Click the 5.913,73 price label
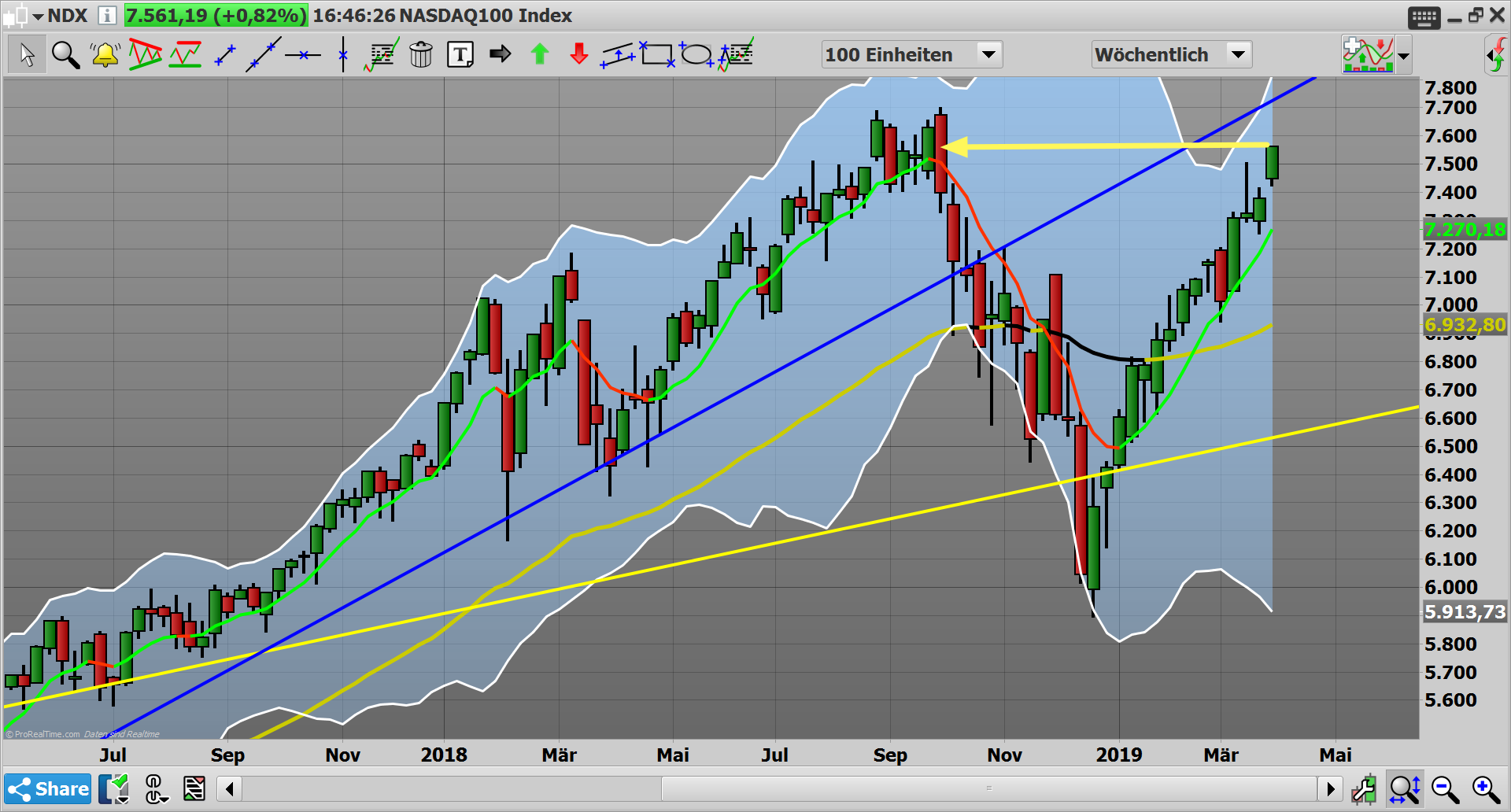Viewport: 1511px width, 812px height. coord(1465,611)
